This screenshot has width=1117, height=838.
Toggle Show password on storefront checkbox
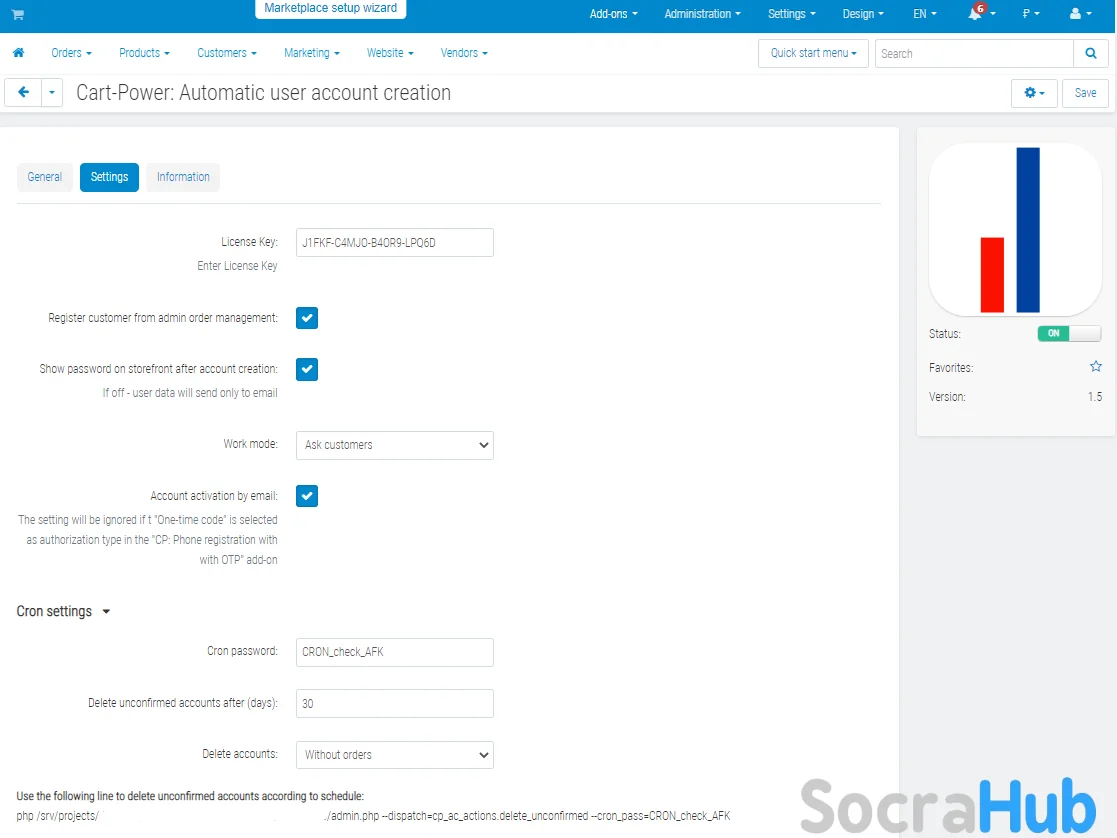point(307,369)
